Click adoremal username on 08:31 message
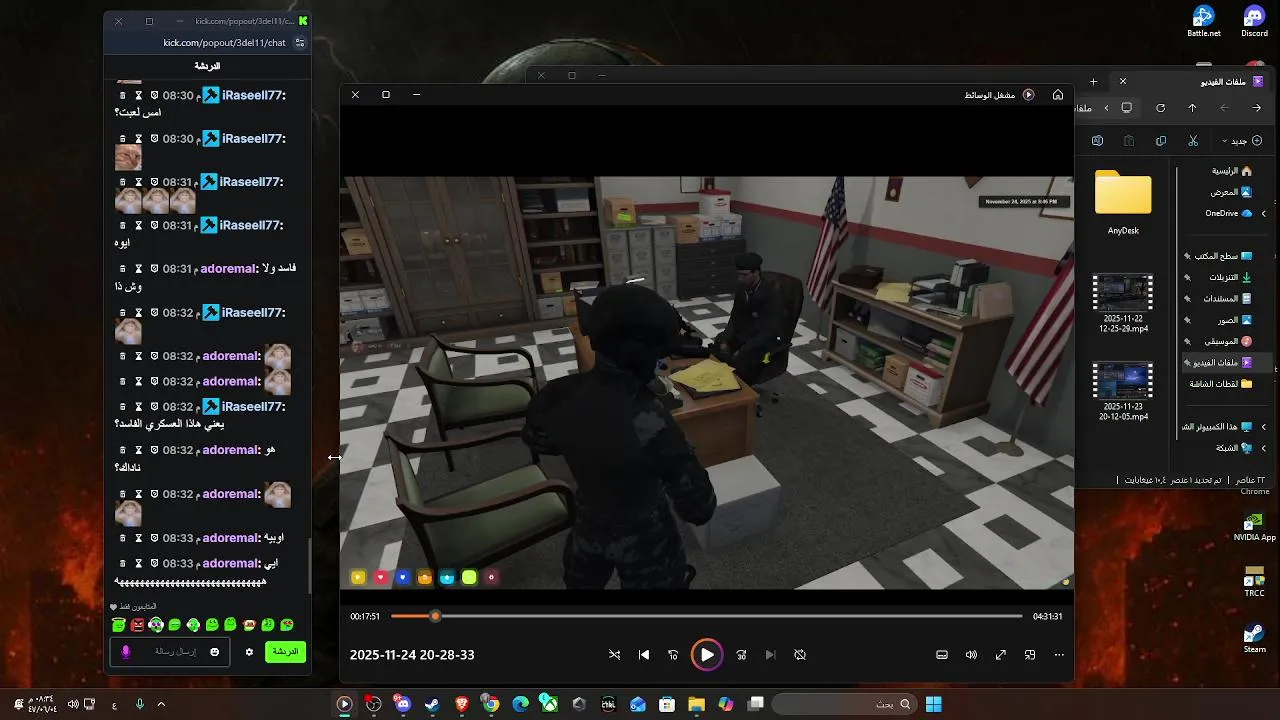The height and width of the screenshot is (720, 1280). click(229, 268)
